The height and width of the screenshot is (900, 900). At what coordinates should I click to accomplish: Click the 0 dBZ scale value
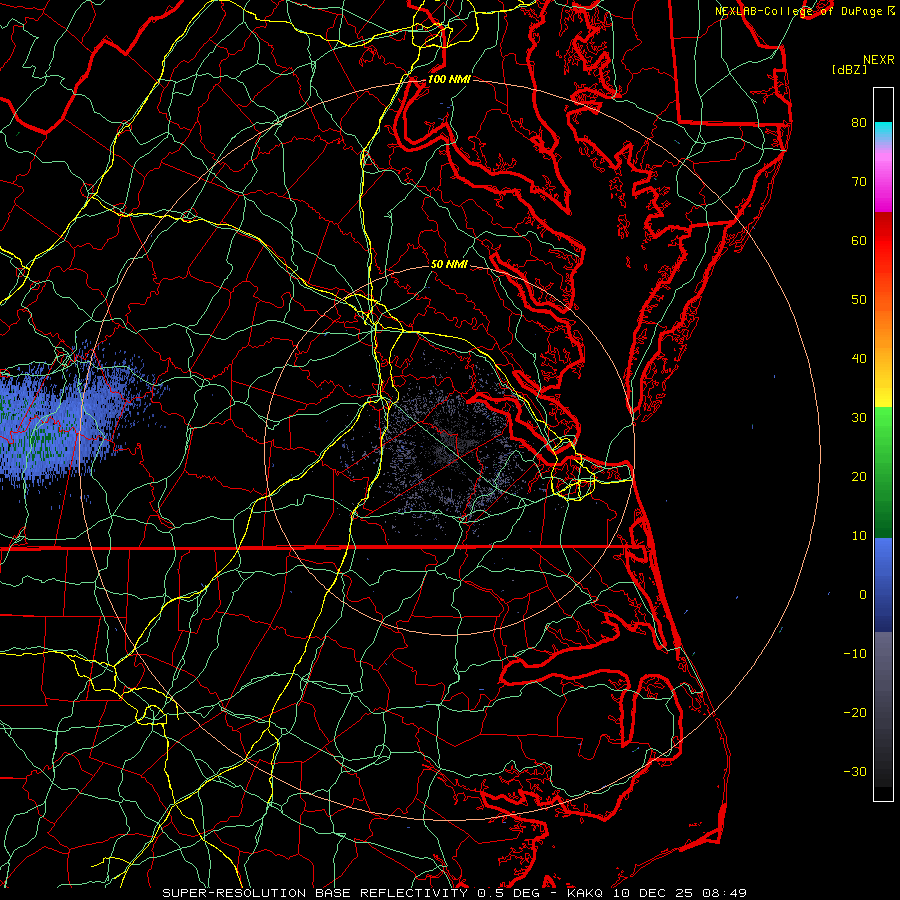pyautogui.click(x=863, y=595)
